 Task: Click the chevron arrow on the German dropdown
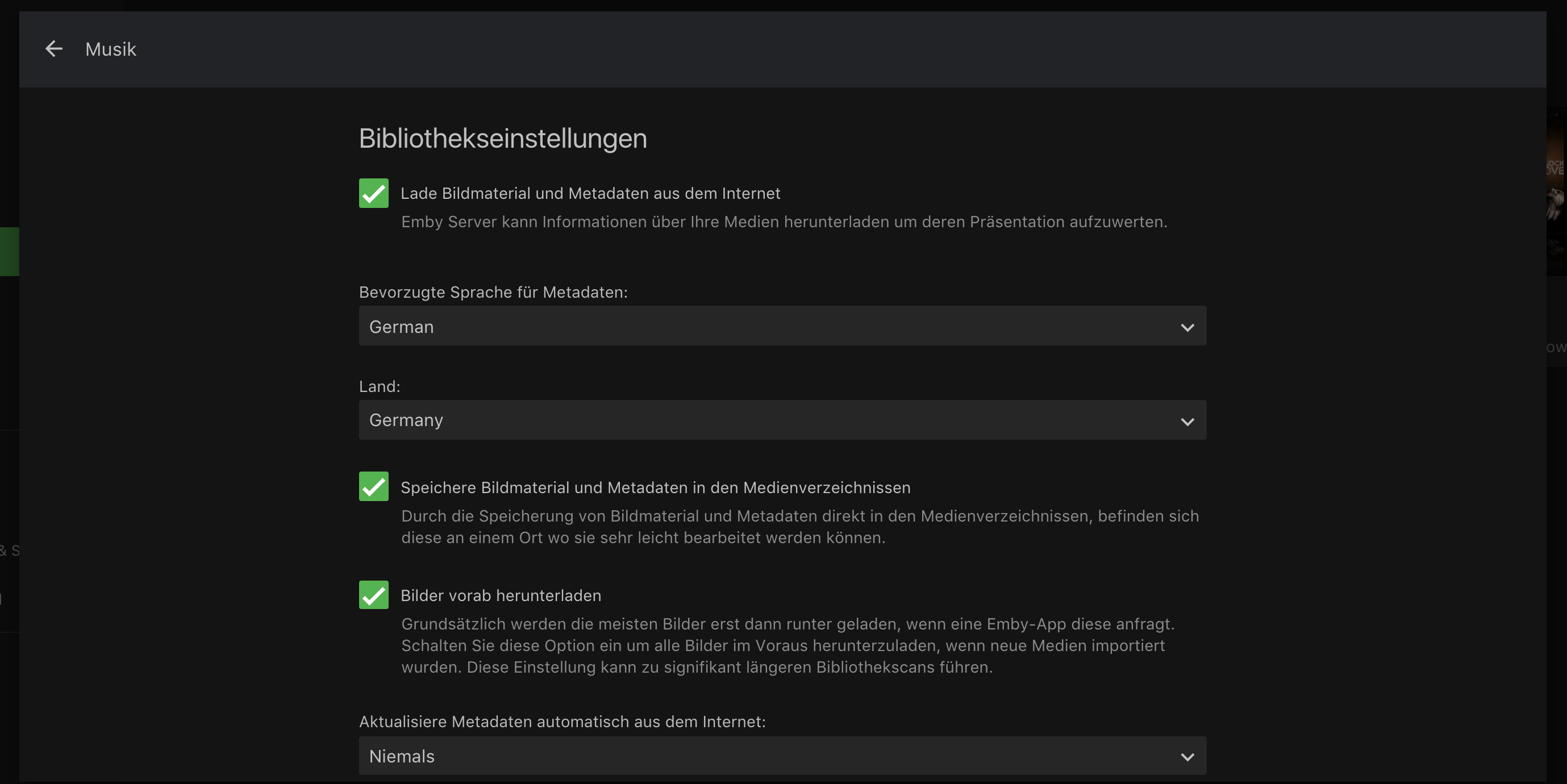pos(1187,327)
